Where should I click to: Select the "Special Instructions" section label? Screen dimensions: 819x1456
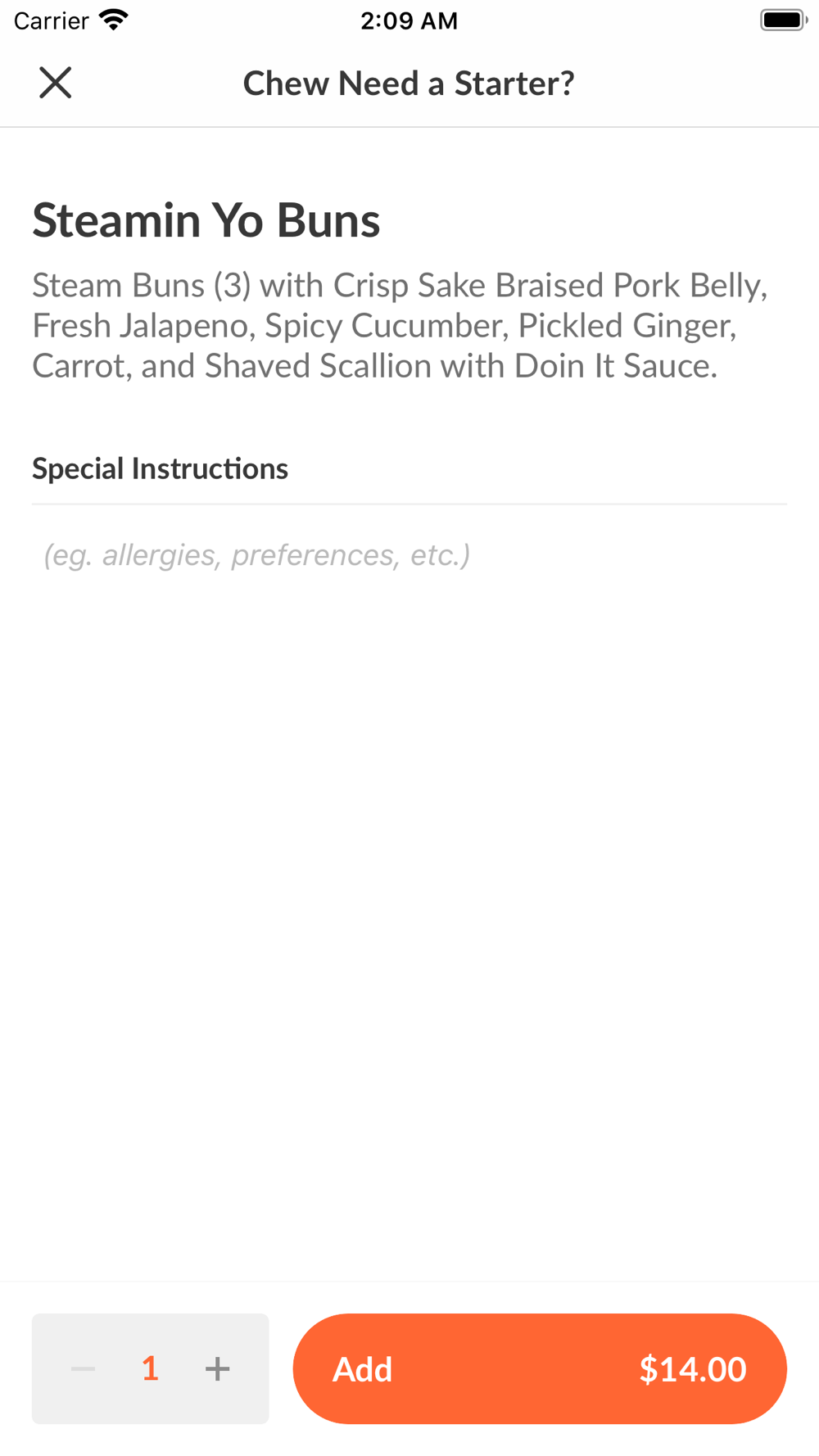coord(161,468)
